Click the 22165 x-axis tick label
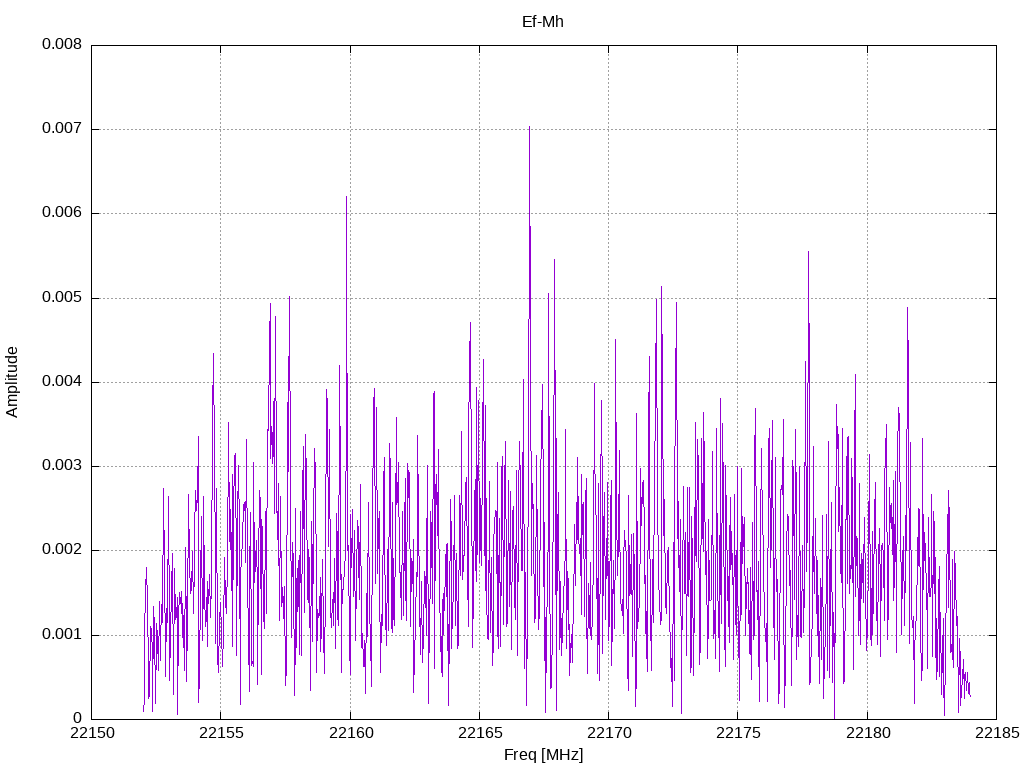The height and width of the screenshot is (768, 1024). pos(480,733)
